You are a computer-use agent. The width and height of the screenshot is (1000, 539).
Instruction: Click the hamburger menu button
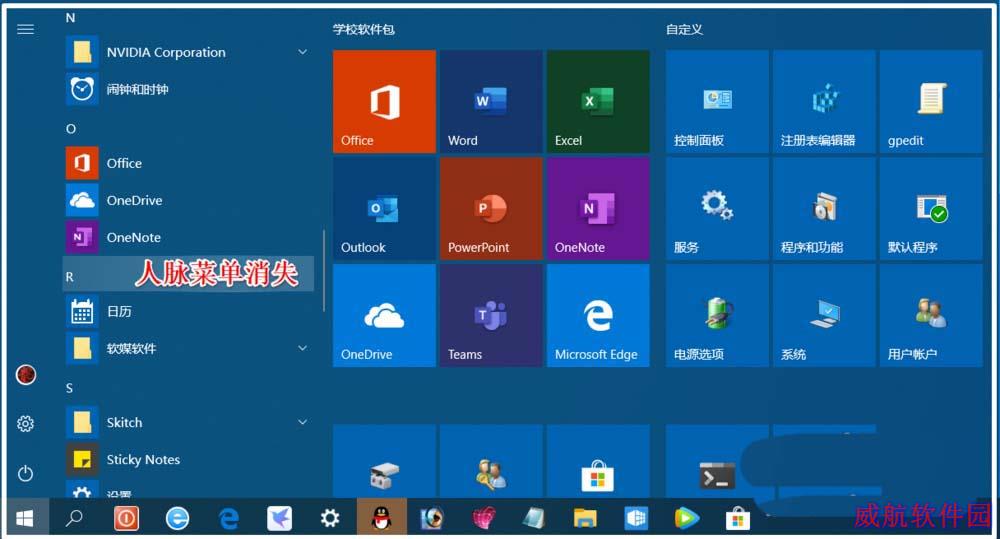click(x=26, y=29)
